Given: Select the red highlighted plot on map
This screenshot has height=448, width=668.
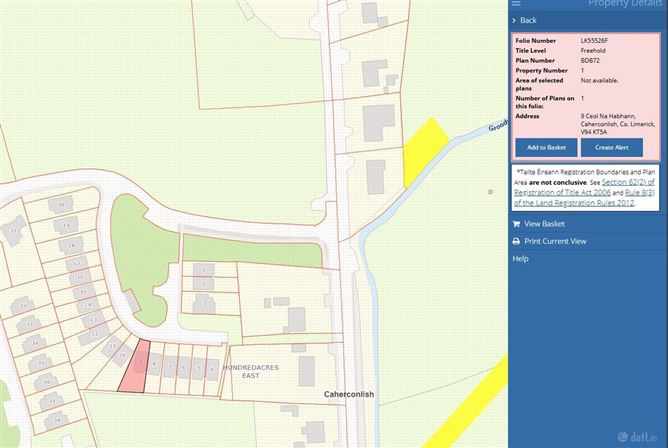Looking at the screenshot, I should click(x=133, y=366).
